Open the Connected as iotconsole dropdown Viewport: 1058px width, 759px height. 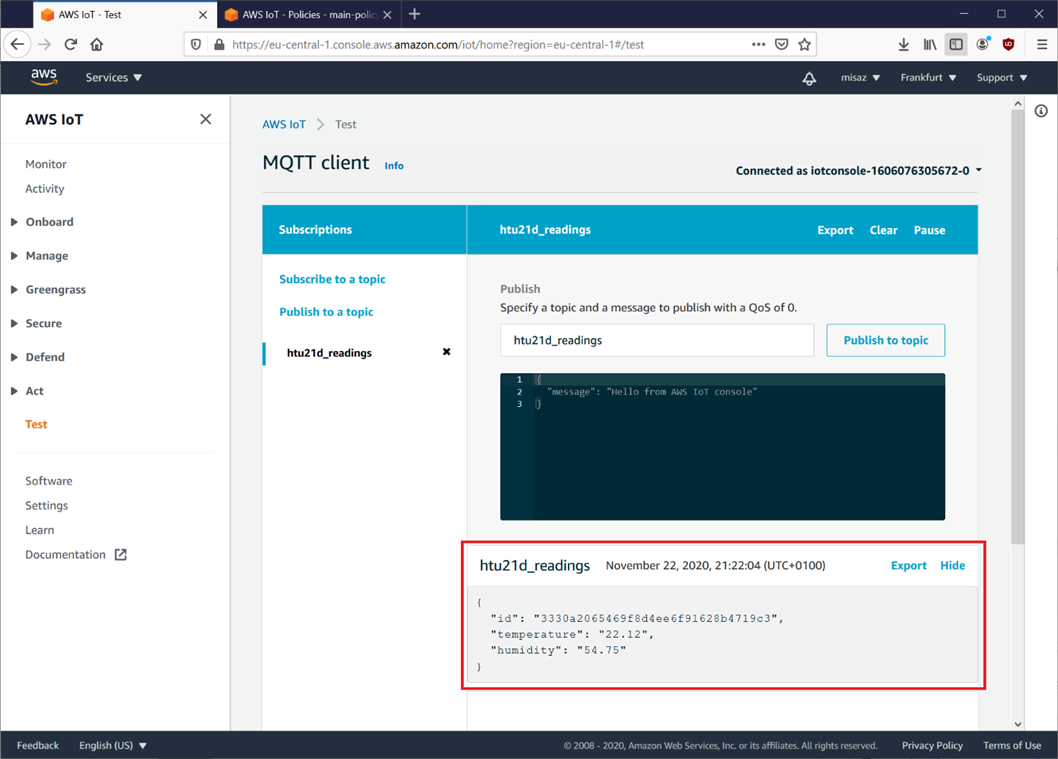[x=858, y=171]
